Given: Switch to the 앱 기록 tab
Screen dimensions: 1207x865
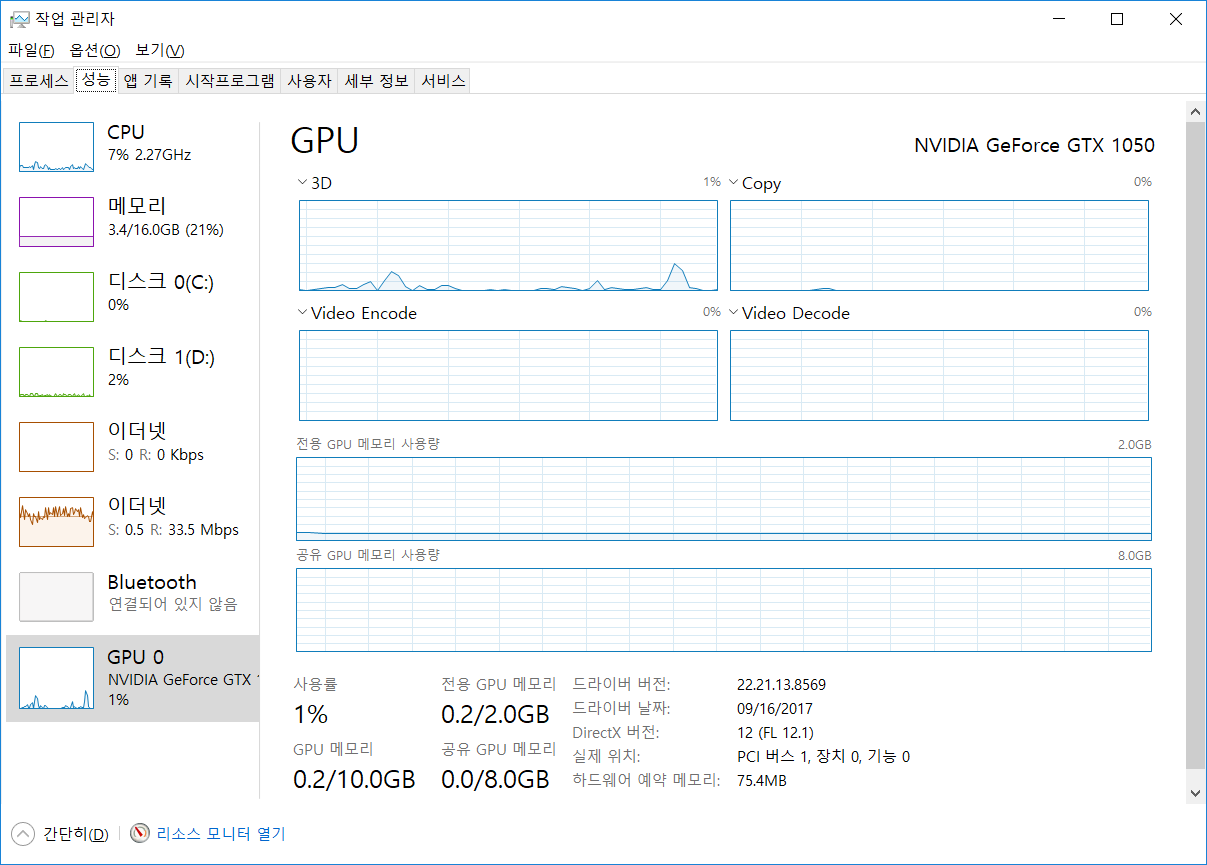Looking at the screenshot, I should click(x=148, y=81).
